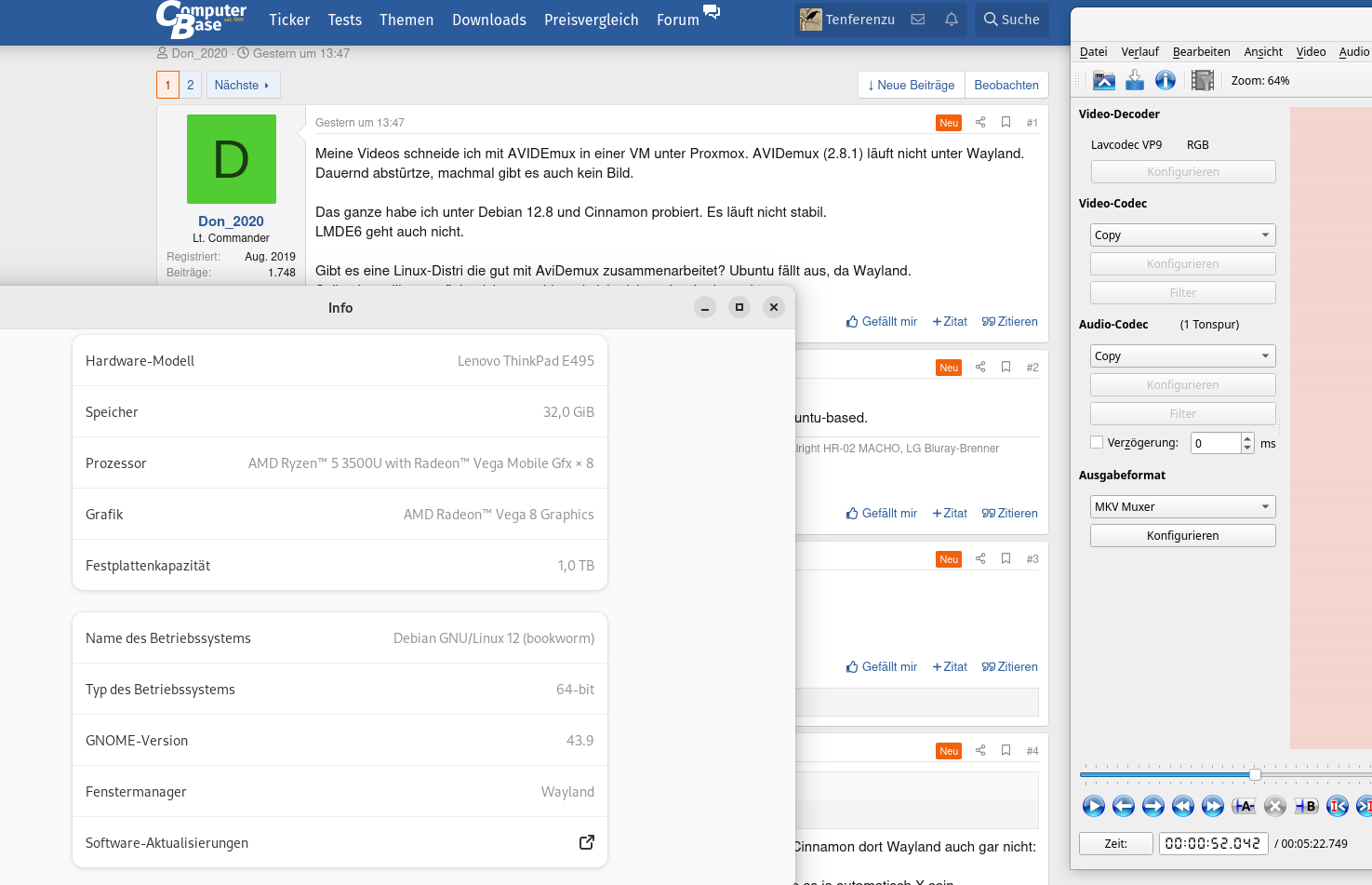Open the Suche search button

1012,20
